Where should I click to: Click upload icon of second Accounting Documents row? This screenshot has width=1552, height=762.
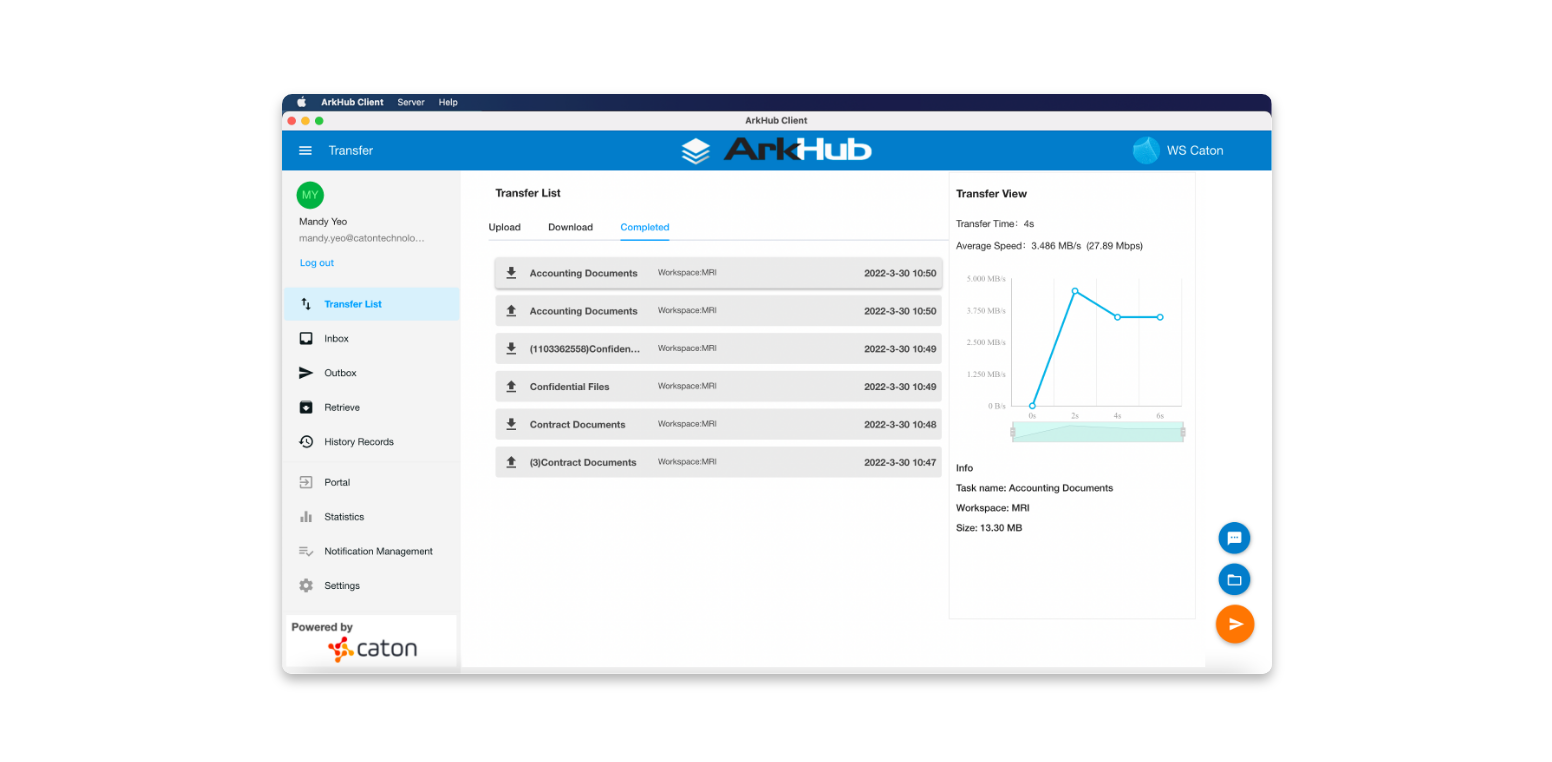point(511,311)
